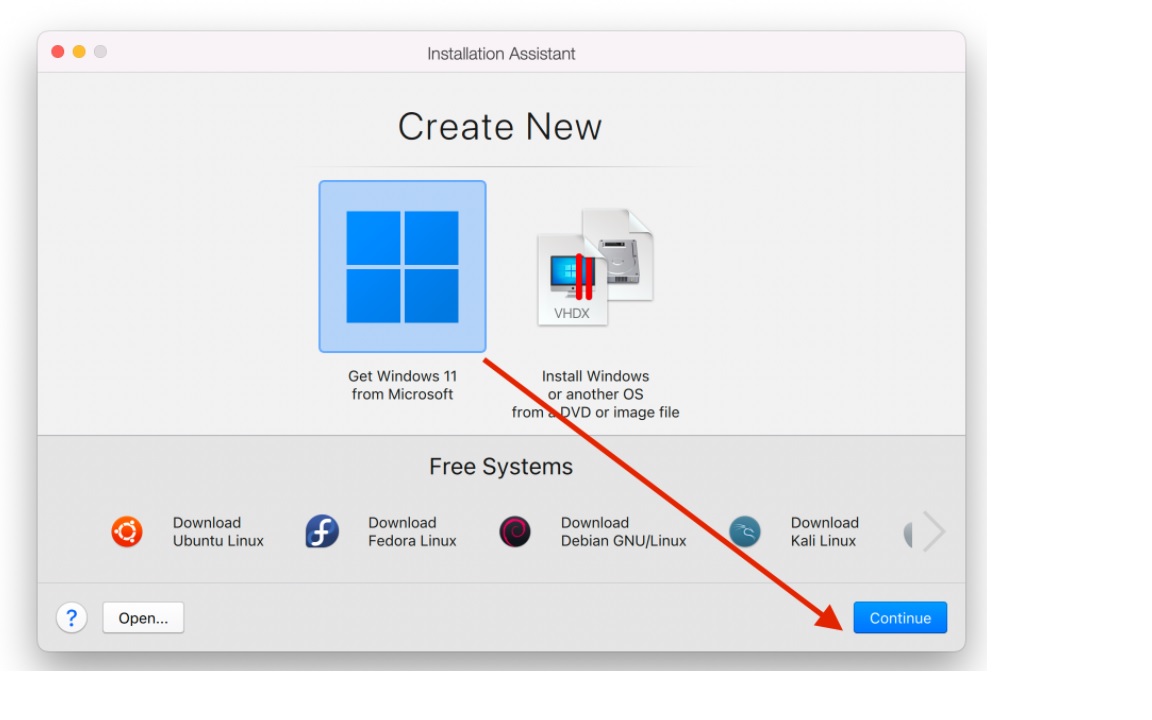
Task: Select the 'Download Debian GNU/Linux' label
Action: (x=623, y=532)
